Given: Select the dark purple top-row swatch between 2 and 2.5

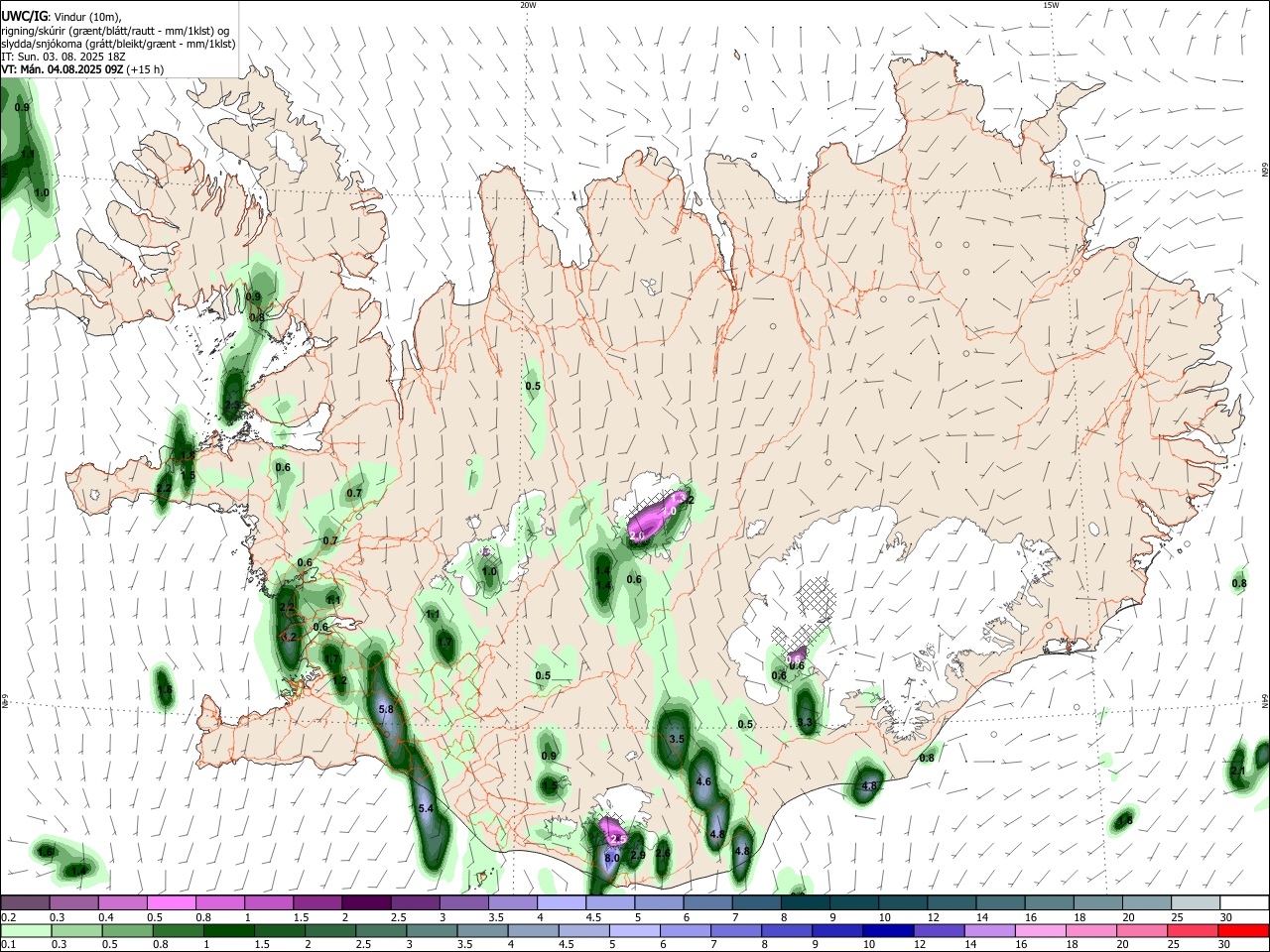Looking at the screenshot, I should coord(366,902).
